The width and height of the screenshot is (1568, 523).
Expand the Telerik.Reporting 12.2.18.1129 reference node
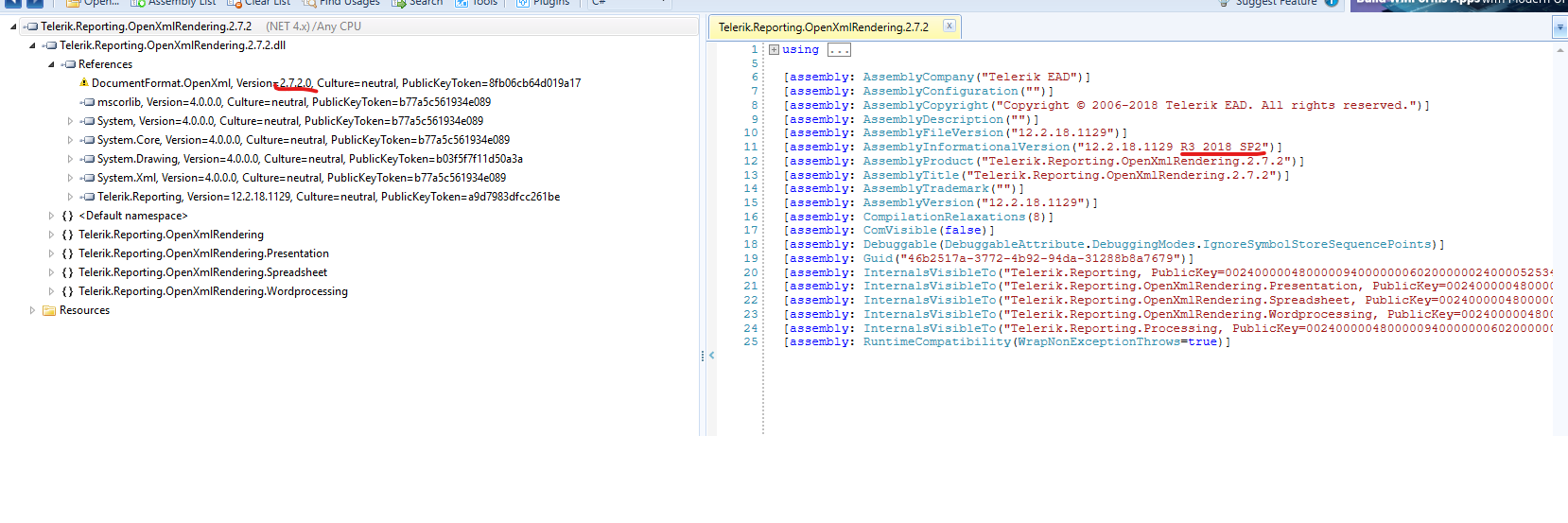point(70,197)
